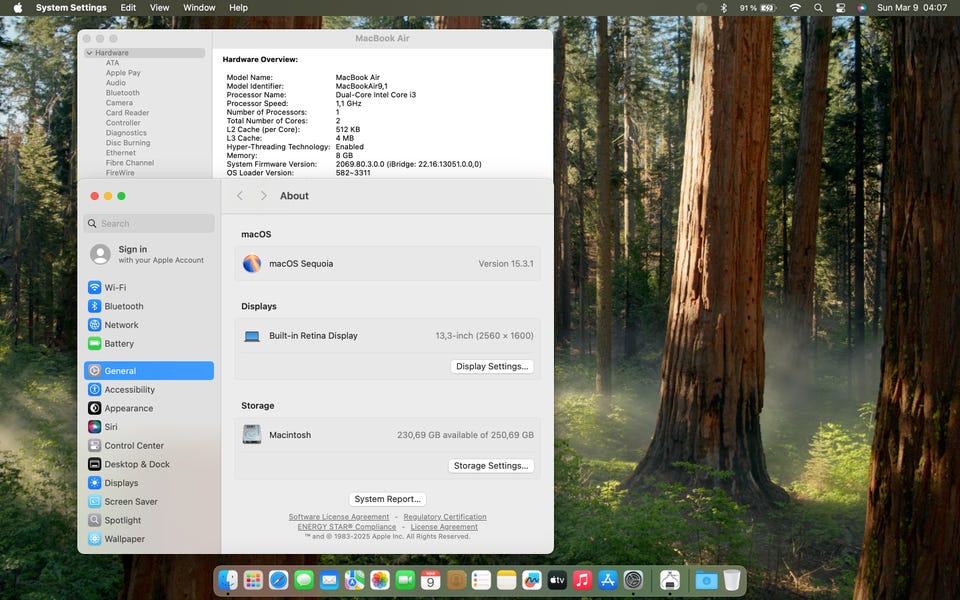Click the Search field in sidebar

click(150, 224)
